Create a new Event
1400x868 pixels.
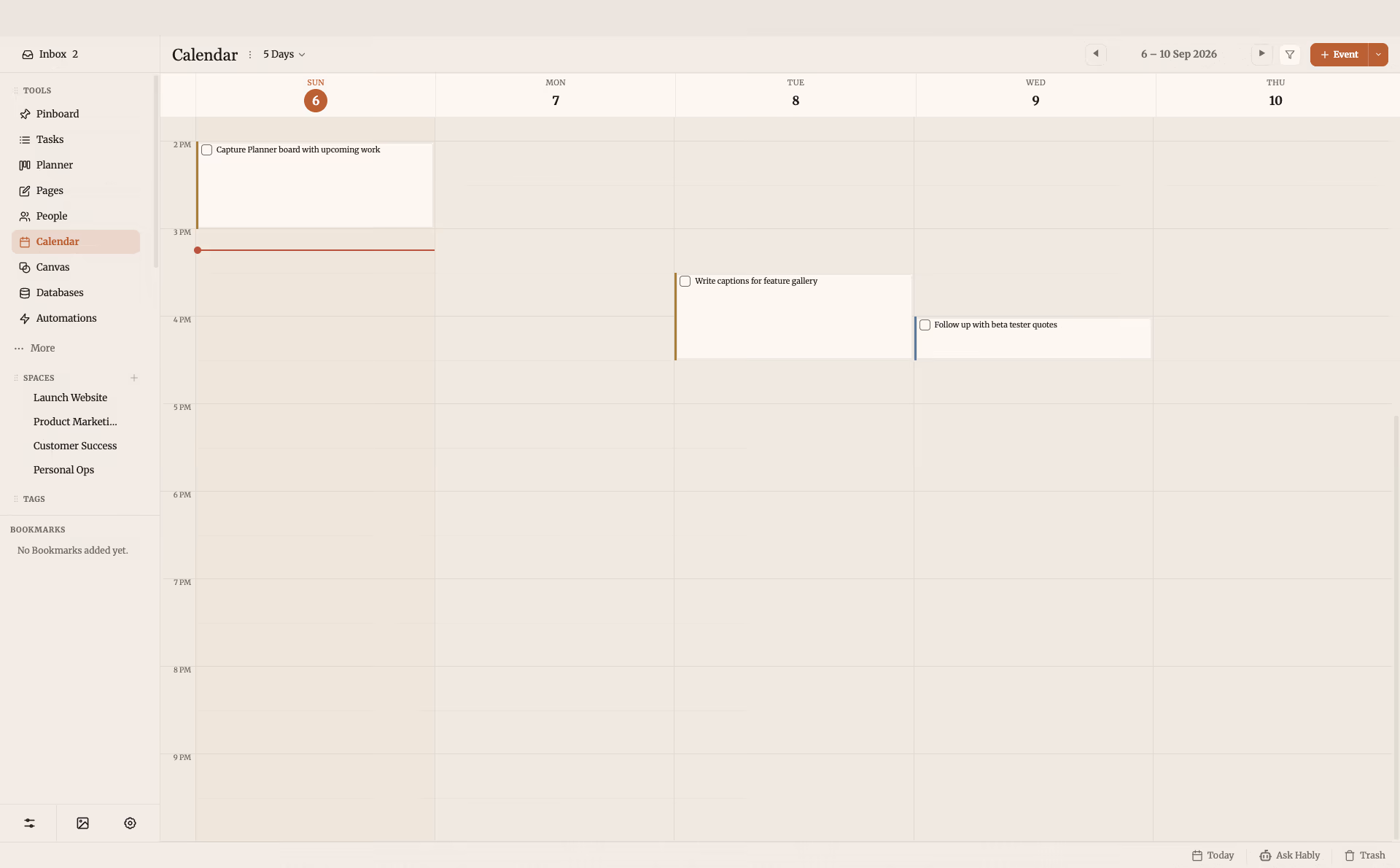click(x=1339, y=55)
